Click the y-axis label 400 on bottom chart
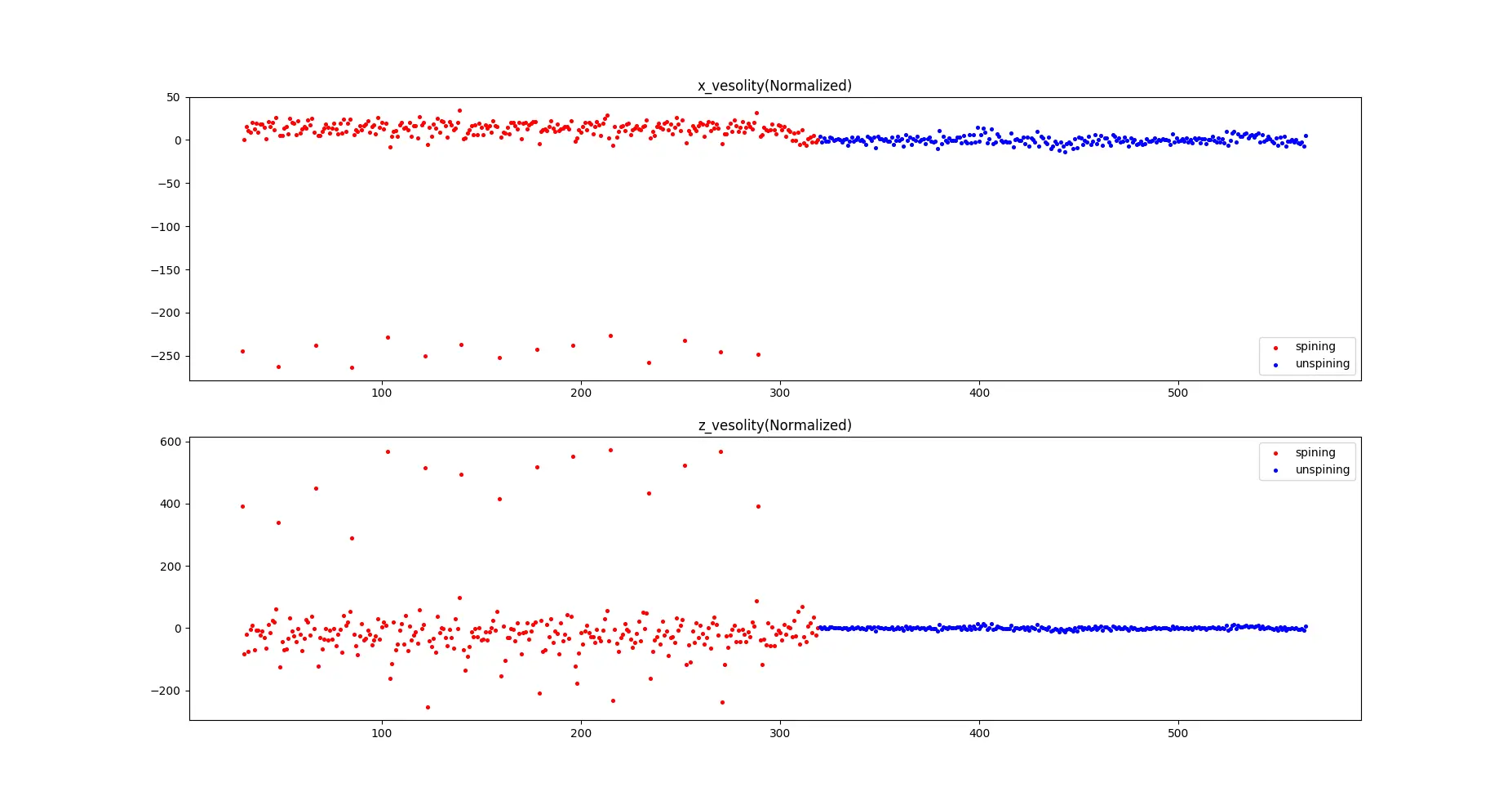The height and width of the screenshot is (809, 1512). coord(171,504)
